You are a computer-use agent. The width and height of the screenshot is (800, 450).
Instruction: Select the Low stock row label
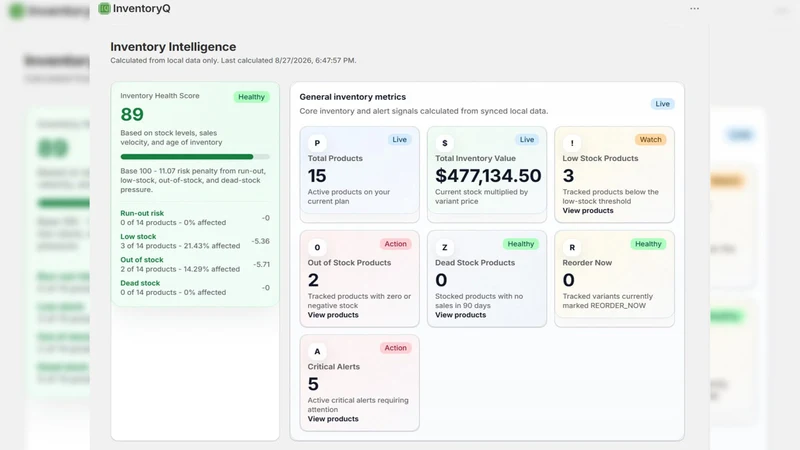pos(138,237)
